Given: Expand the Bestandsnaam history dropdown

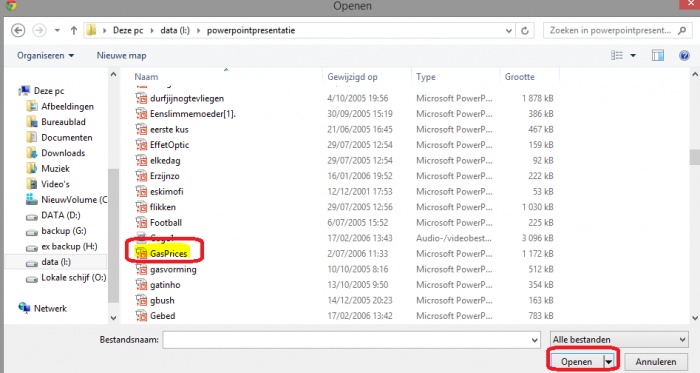Looking at the screenshot, I should tap(535, 340).
